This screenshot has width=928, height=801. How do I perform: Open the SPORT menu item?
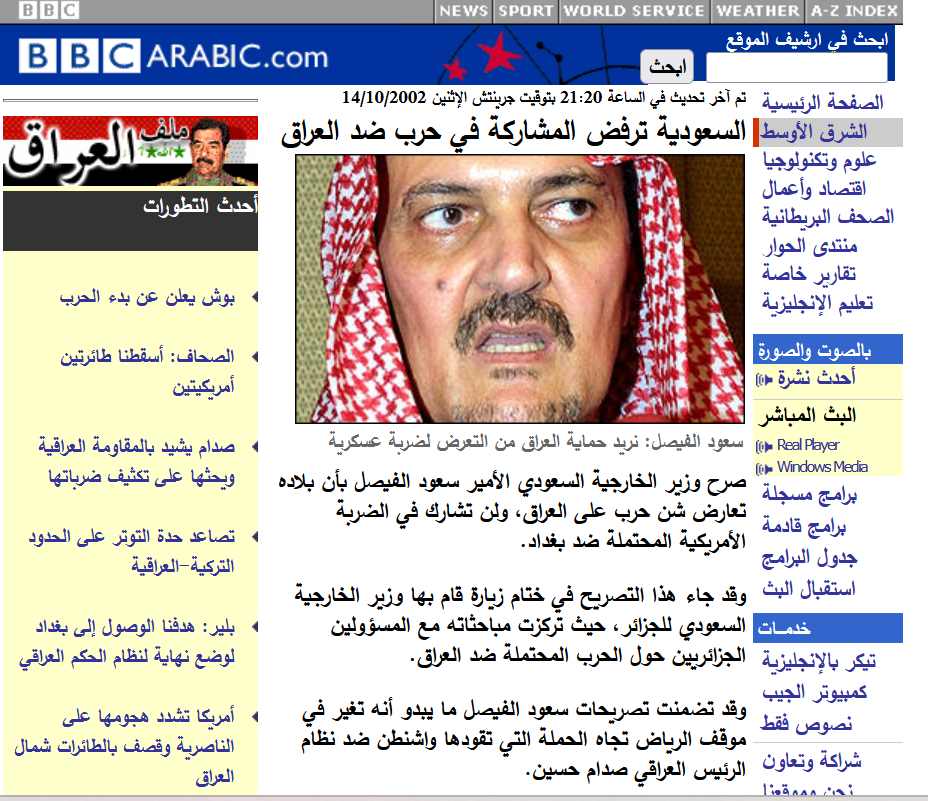(x=526, y=11)
